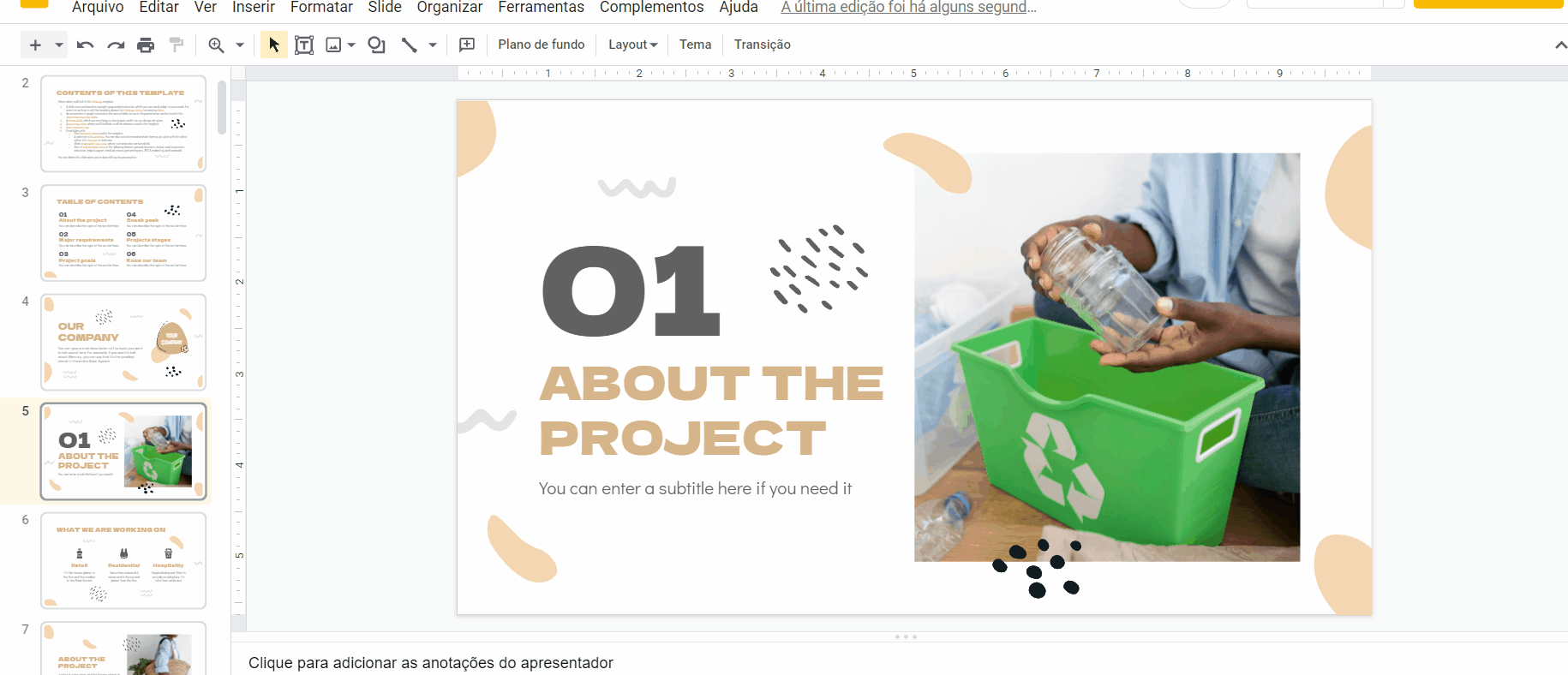Select slide 7 thumbnail in filmstrip

tap(123, 648)
